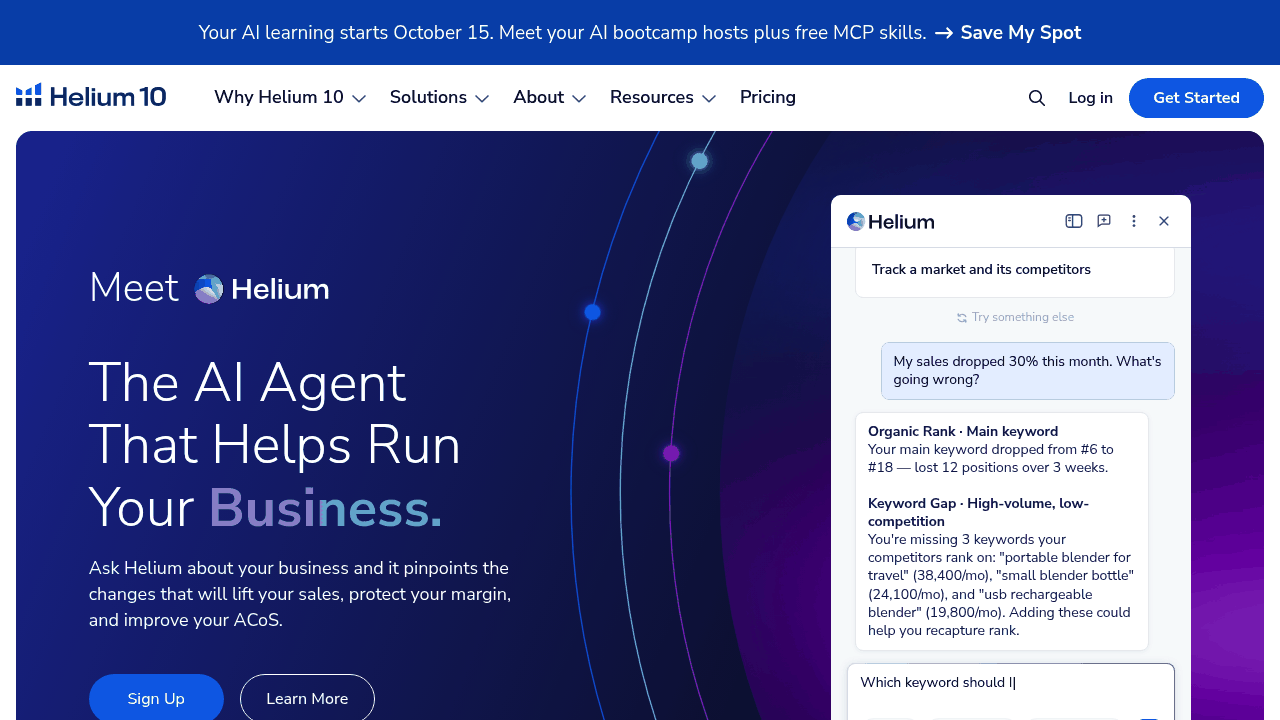This screenshot has height=720, width=1280.
Task: Toggle the sidebar panel icon in Helium chat
Action: point(1074,221)
